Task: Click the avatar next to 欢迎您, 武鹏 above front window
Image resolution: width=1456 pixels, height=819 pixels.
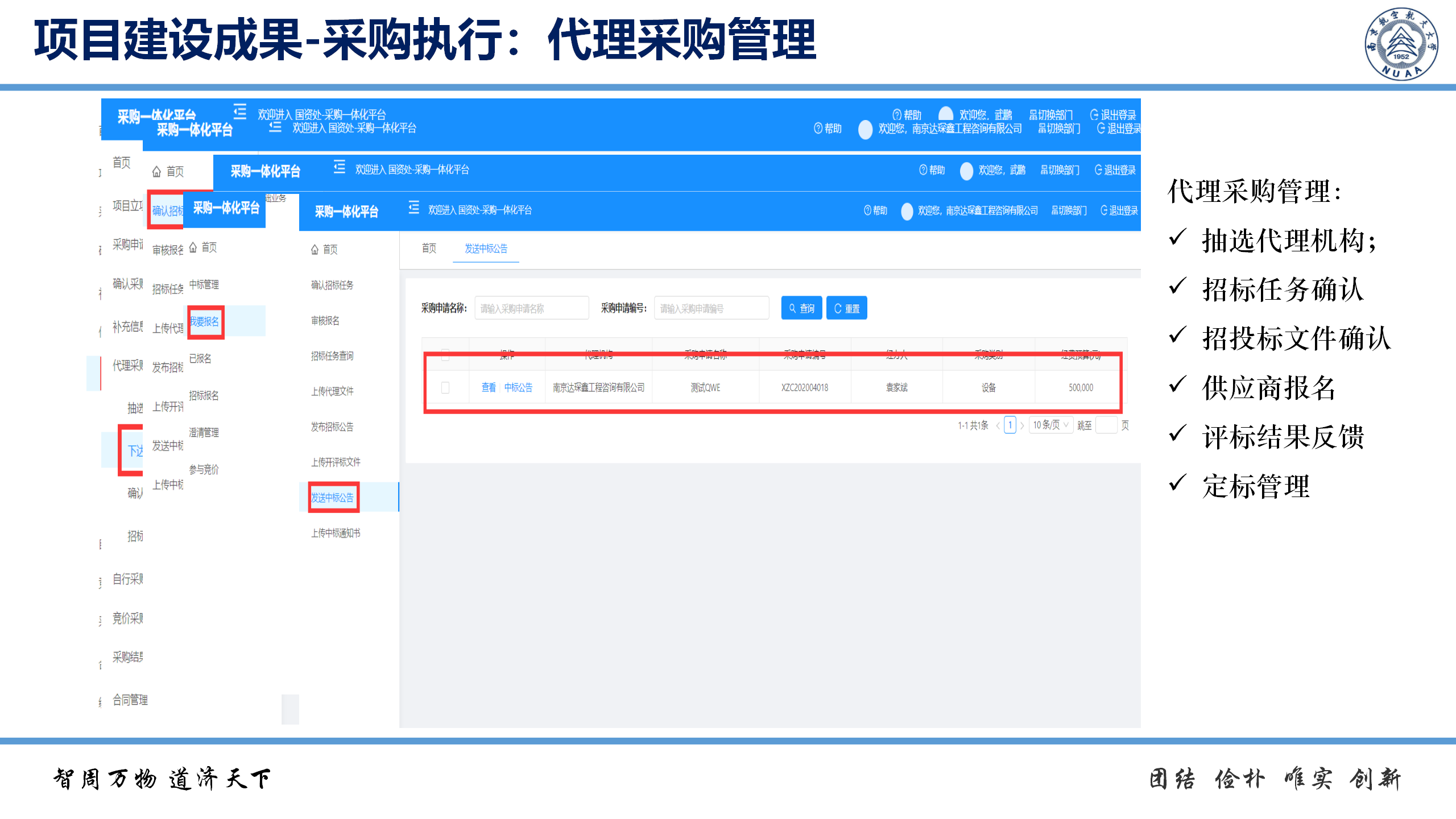Action: (x=966, y=171)
